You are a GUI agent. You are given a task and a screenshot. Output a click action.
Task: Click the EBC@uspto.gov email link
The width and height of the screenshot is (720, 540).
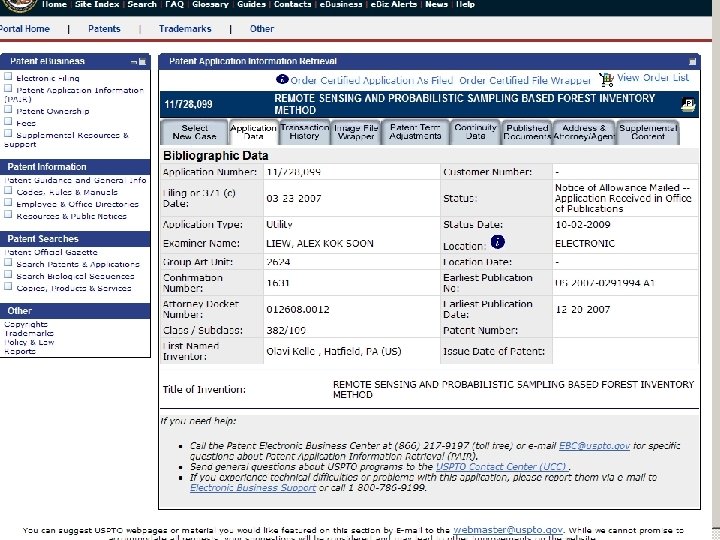coord(594,446)
